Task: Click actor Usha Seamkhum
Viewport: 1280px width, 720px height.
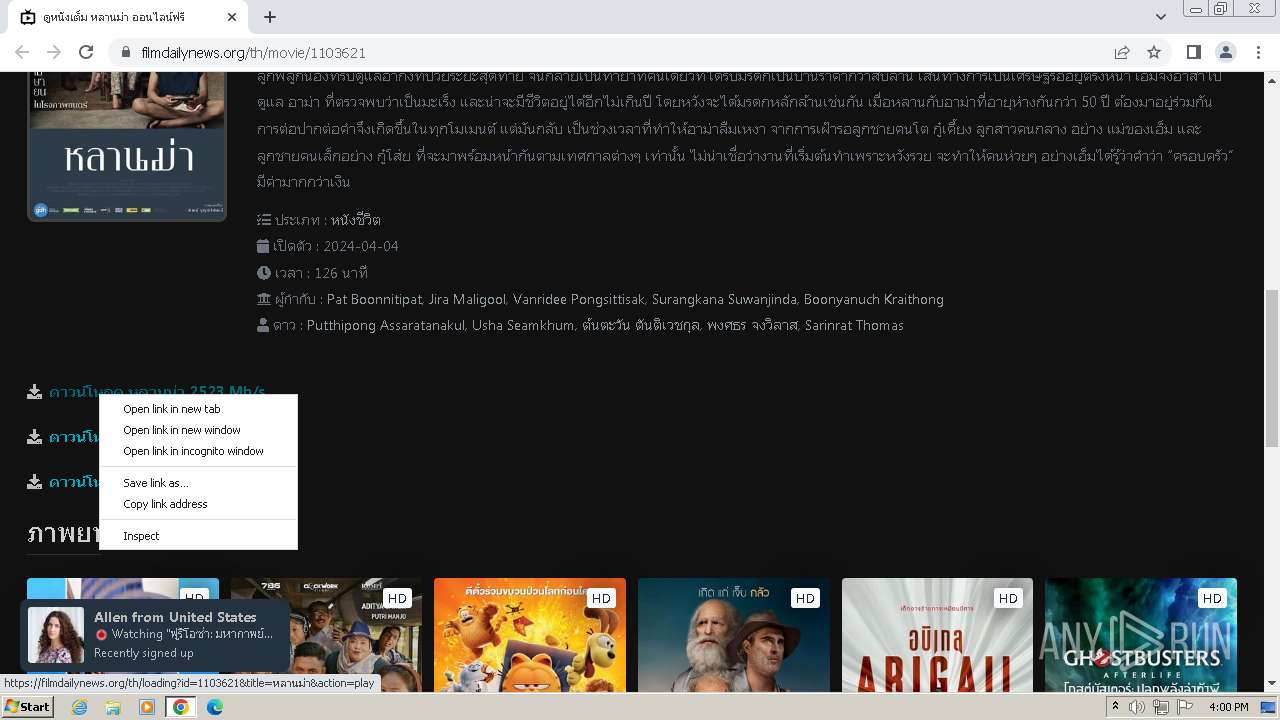Action: tap(523, 325)
